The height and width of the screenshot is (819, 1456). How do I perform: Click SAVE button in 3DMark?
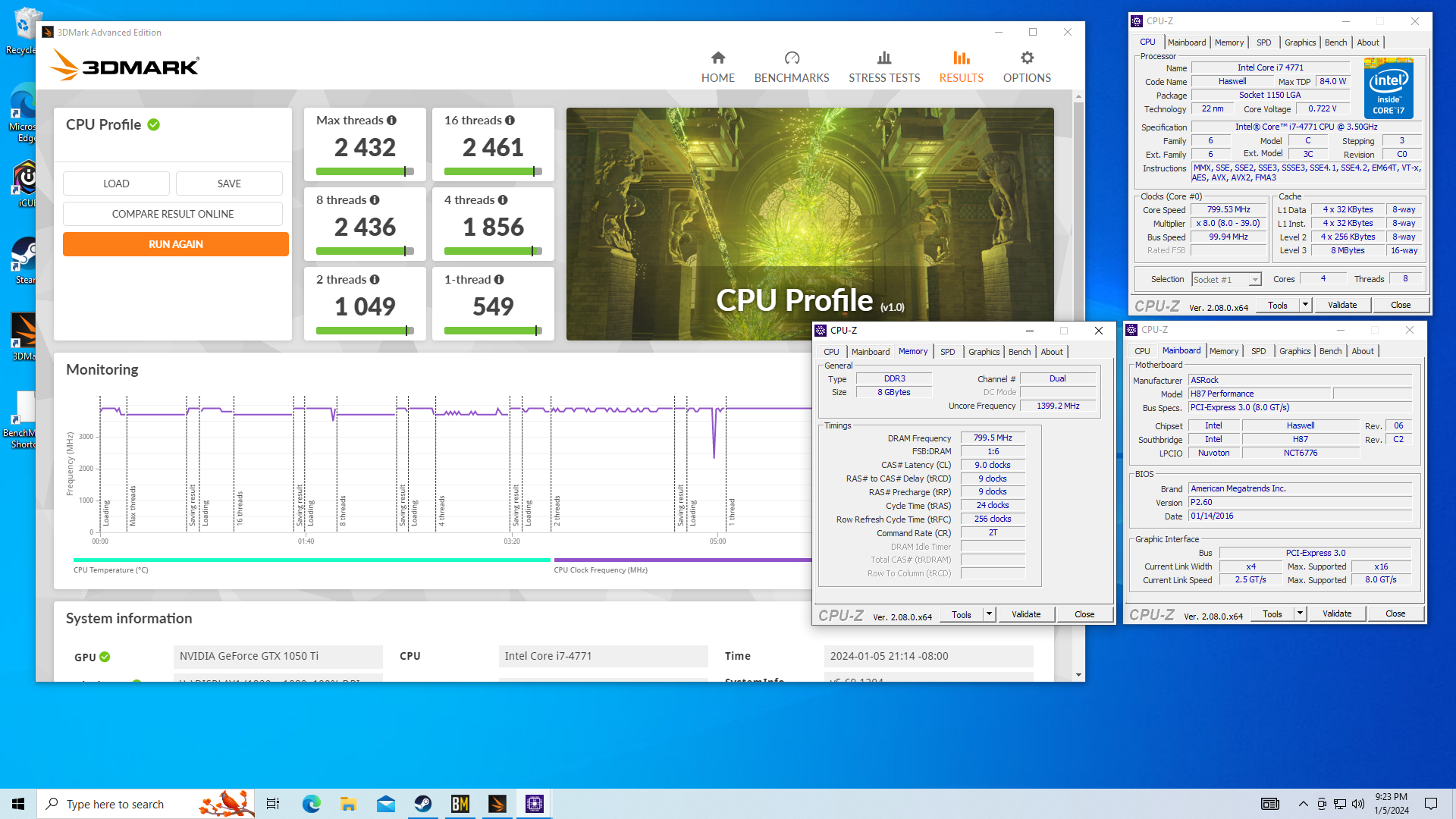click(x=229, y=184)
